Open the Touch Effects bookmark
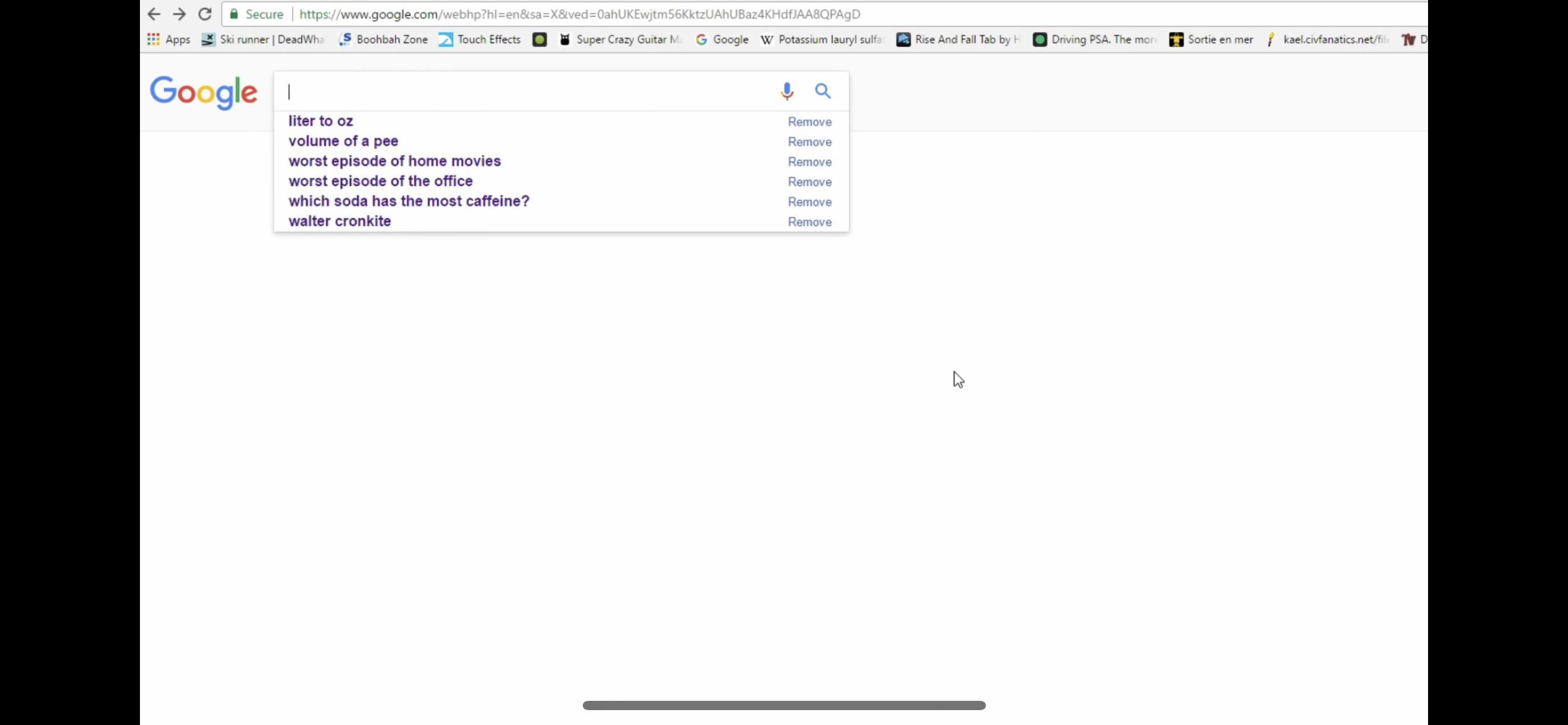The image size is (1568, 725). (x=481, y=40)
